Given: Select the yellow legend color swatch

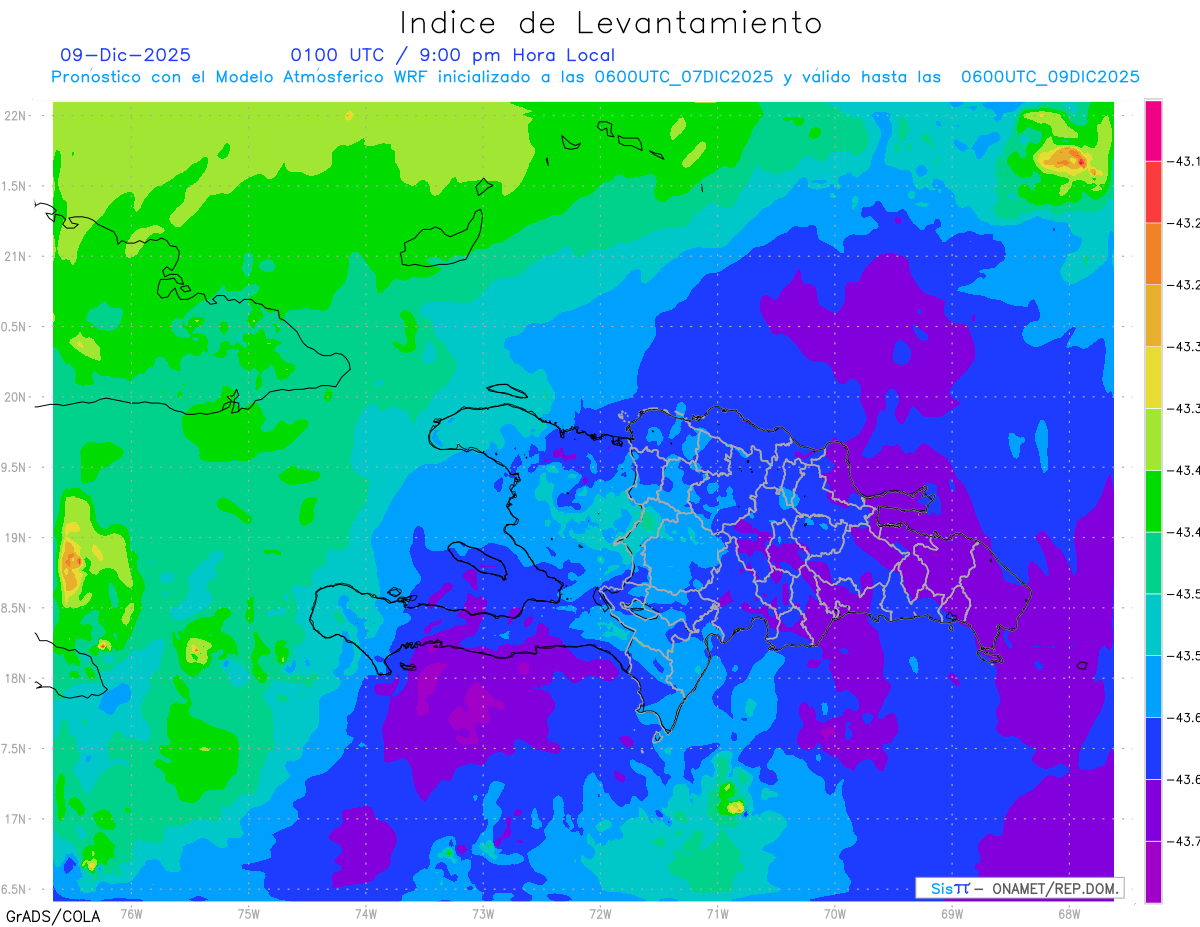Looking at the screenshot, I should point(1153,377).
